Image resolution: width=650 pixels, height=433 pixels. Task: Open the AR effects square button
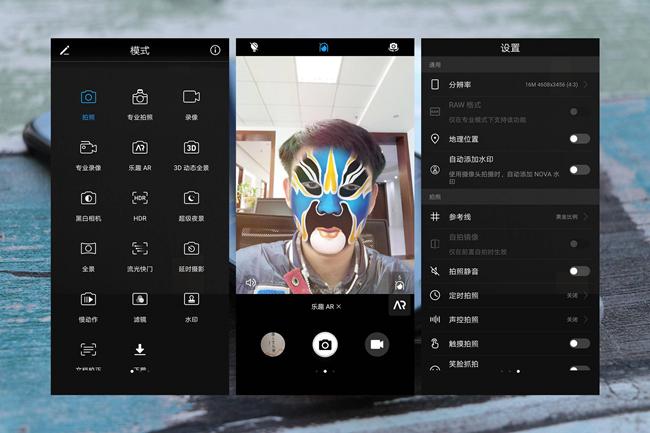click(400, 305)
